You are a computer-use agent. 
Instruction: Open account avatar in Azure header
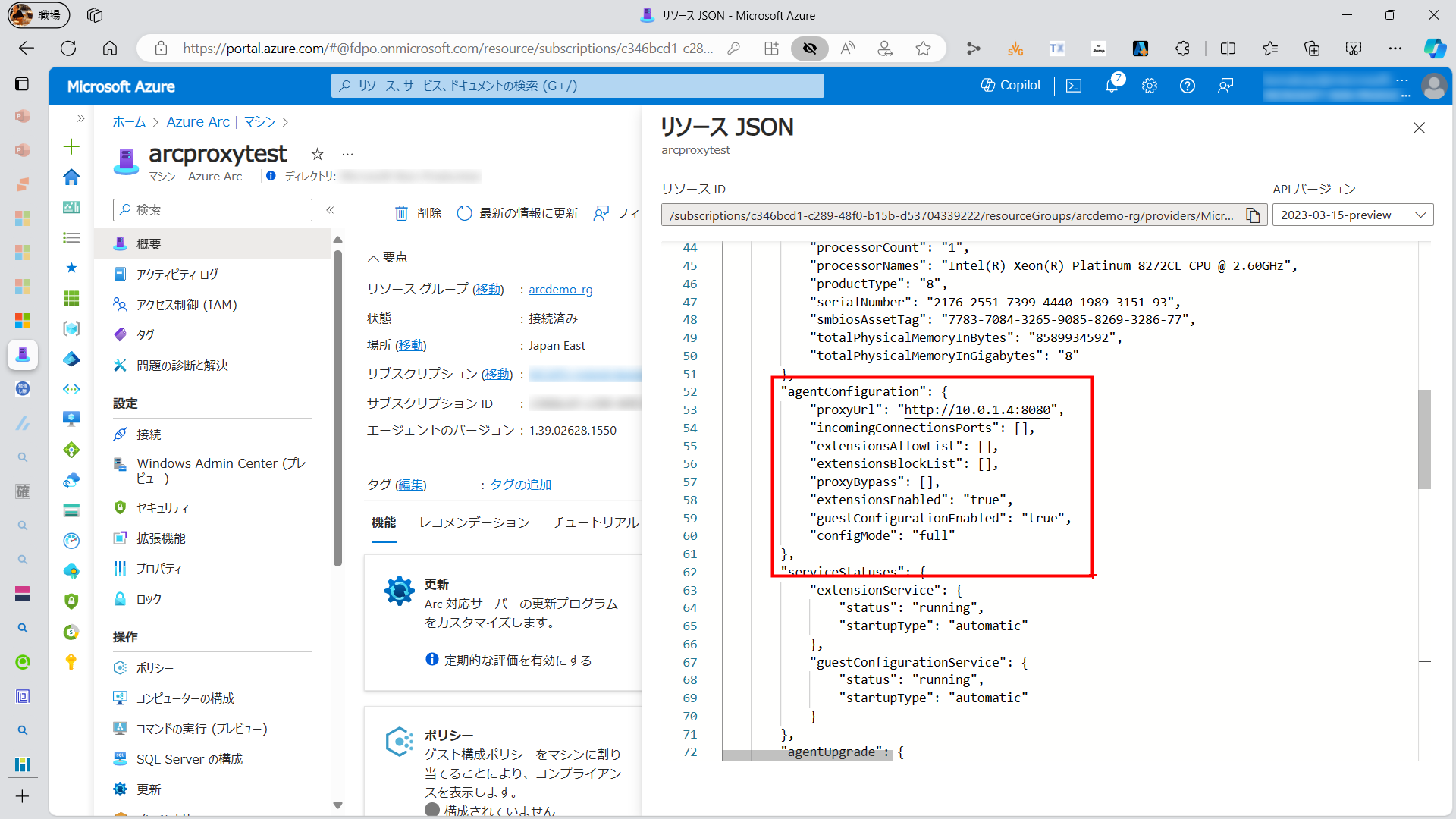(1433, 86)
